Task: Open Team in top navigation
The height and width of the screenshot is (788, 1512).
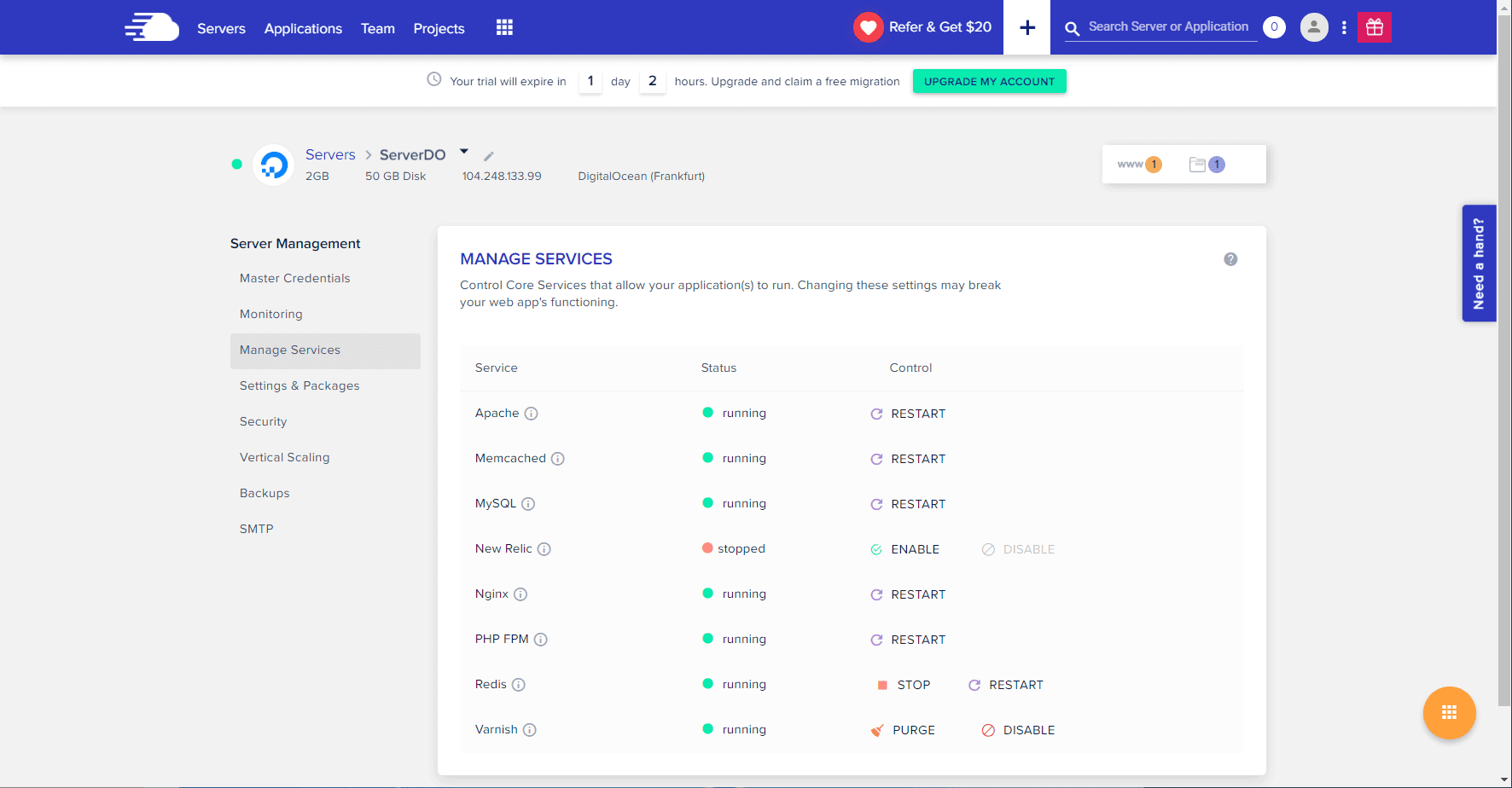Action: pos(378,28)
